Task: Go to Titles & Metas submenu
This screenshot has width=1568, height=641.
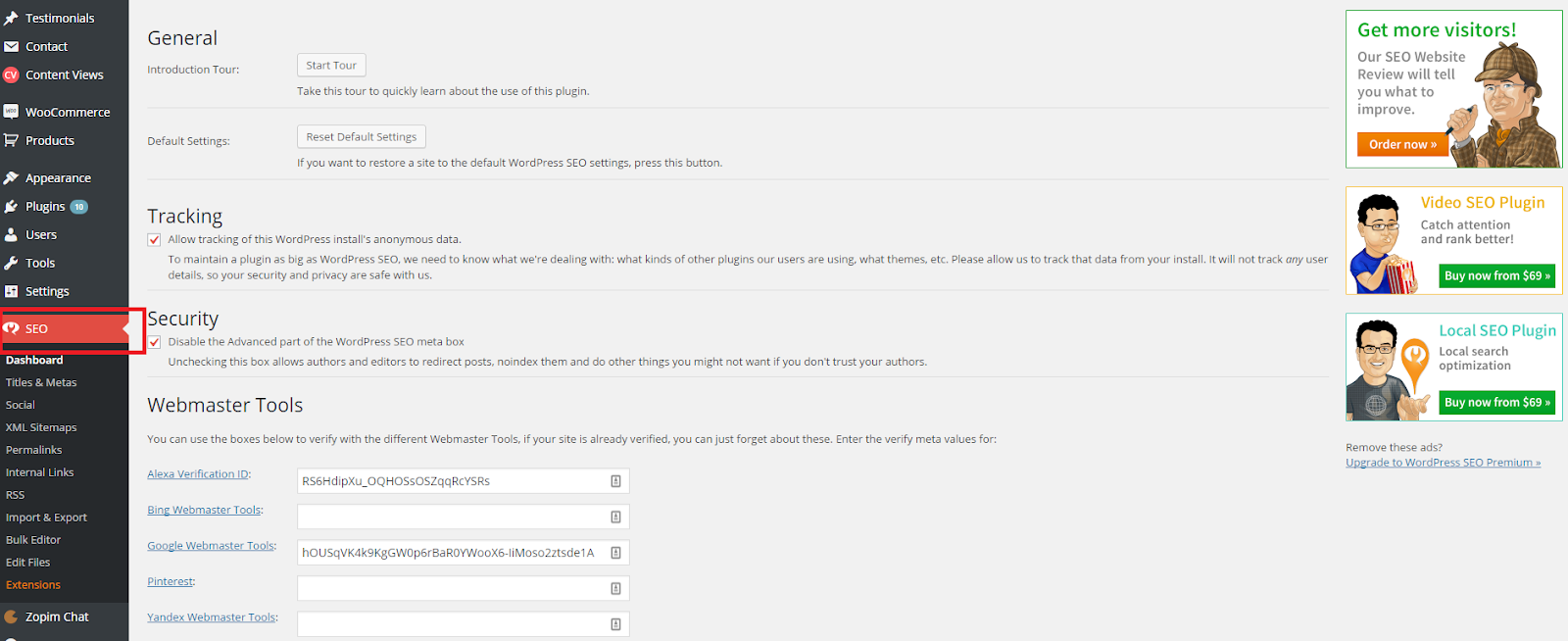Action: [41, 382]
